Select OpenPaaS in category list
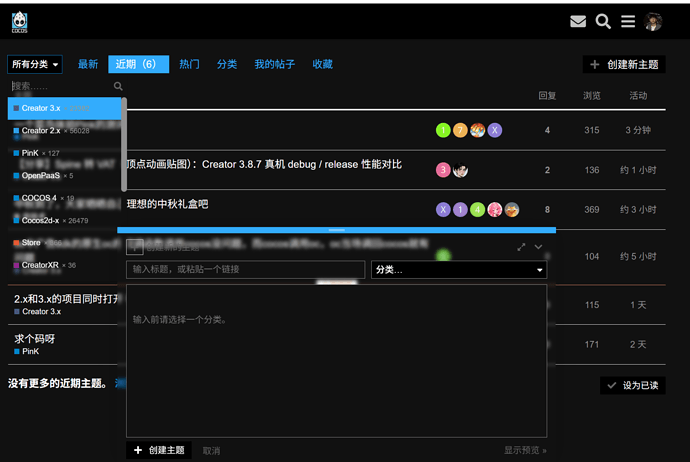690x462 pixels. point(64,176)
